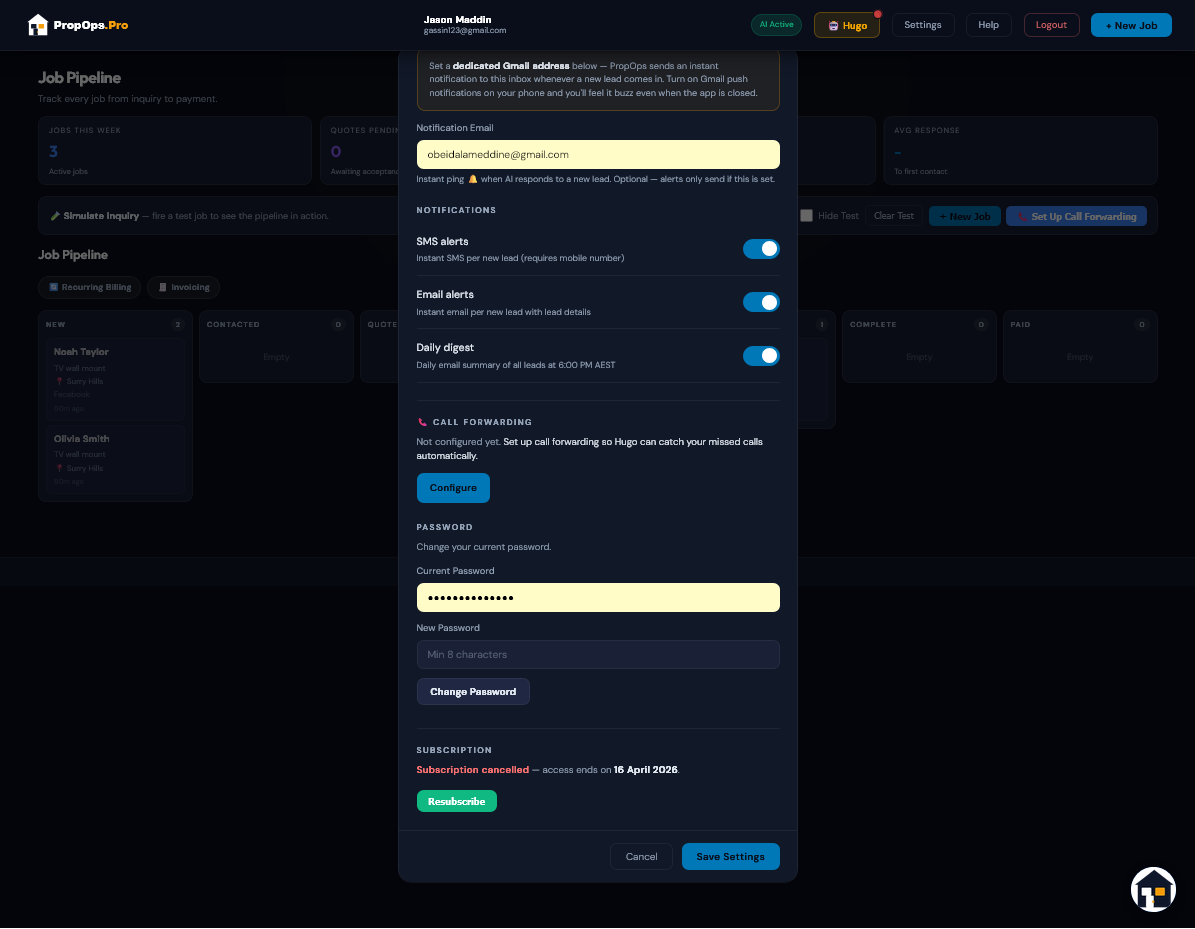Image resolution: width=1195 pixels, height=929 pixels.
Task: Cancel the settings dialog
Action: pyautogui.click(x=641, y=857)
